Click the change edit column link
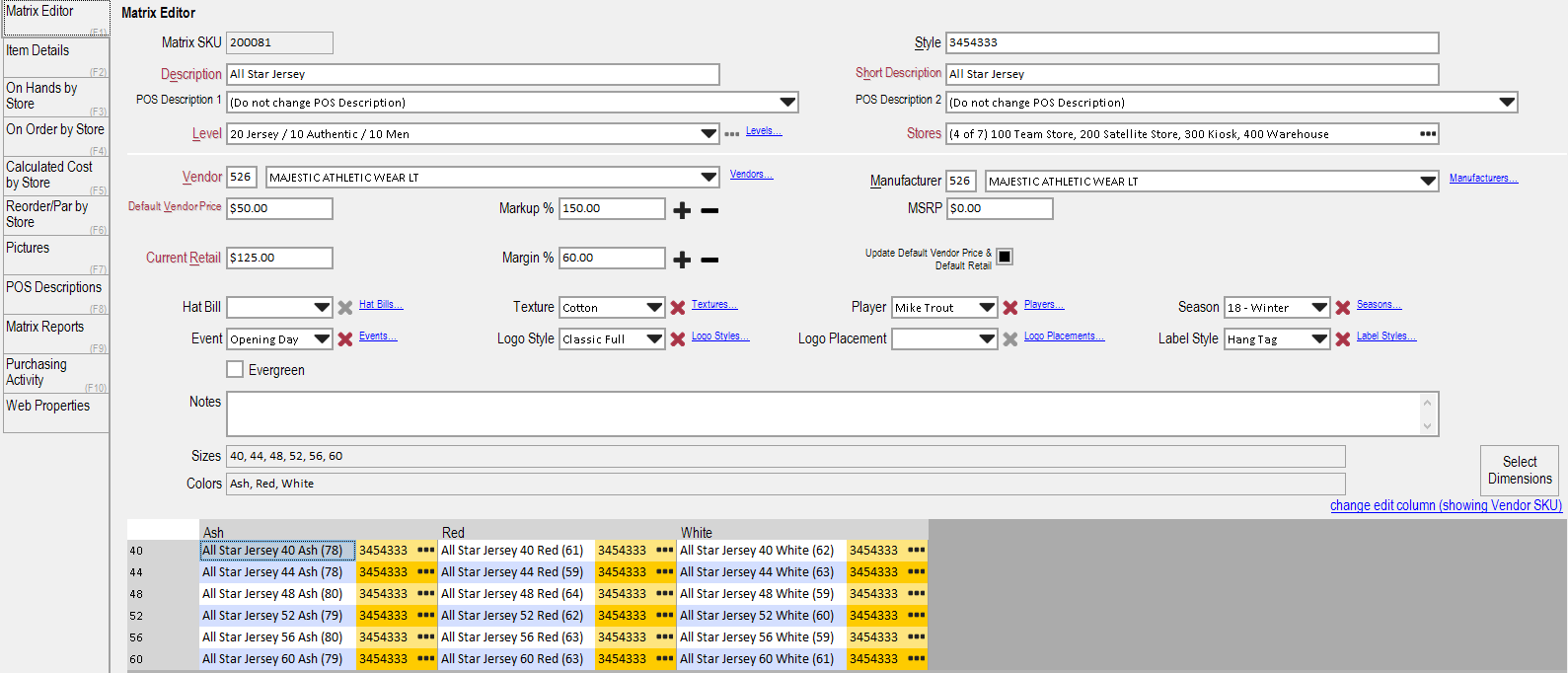 coord(1446,505)
